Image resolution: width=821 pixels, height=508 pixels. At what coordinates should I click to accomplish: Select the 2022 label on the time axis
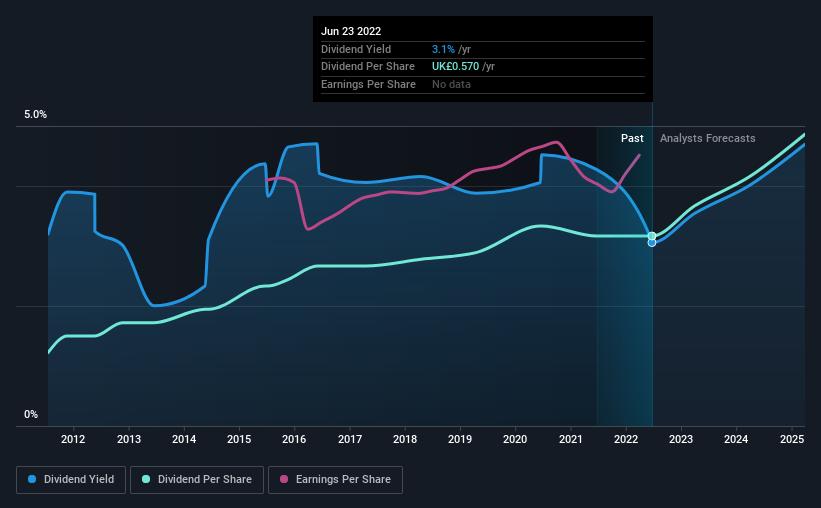(x=626, y=439)
